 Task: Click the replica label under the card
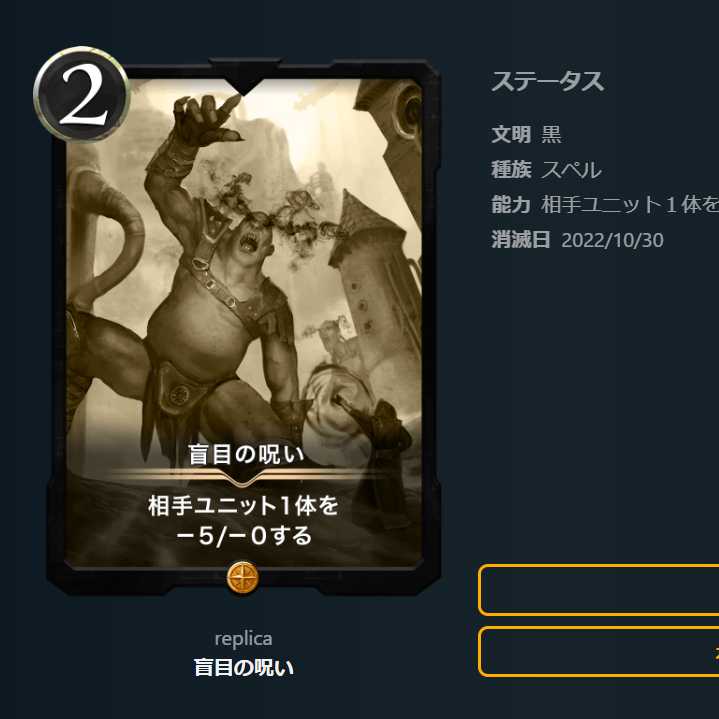[x=243, y=639]
